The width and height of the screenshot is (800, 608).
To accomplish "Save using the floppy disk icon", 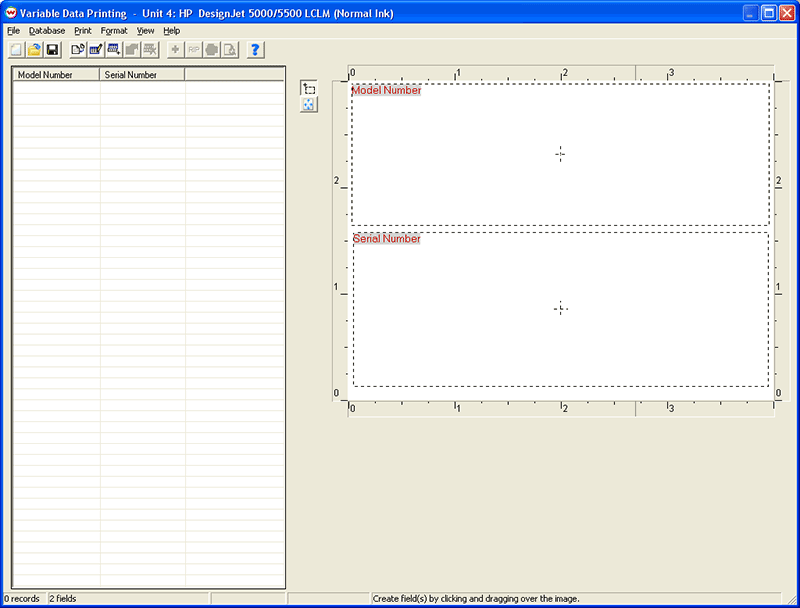I will point(52,50).
